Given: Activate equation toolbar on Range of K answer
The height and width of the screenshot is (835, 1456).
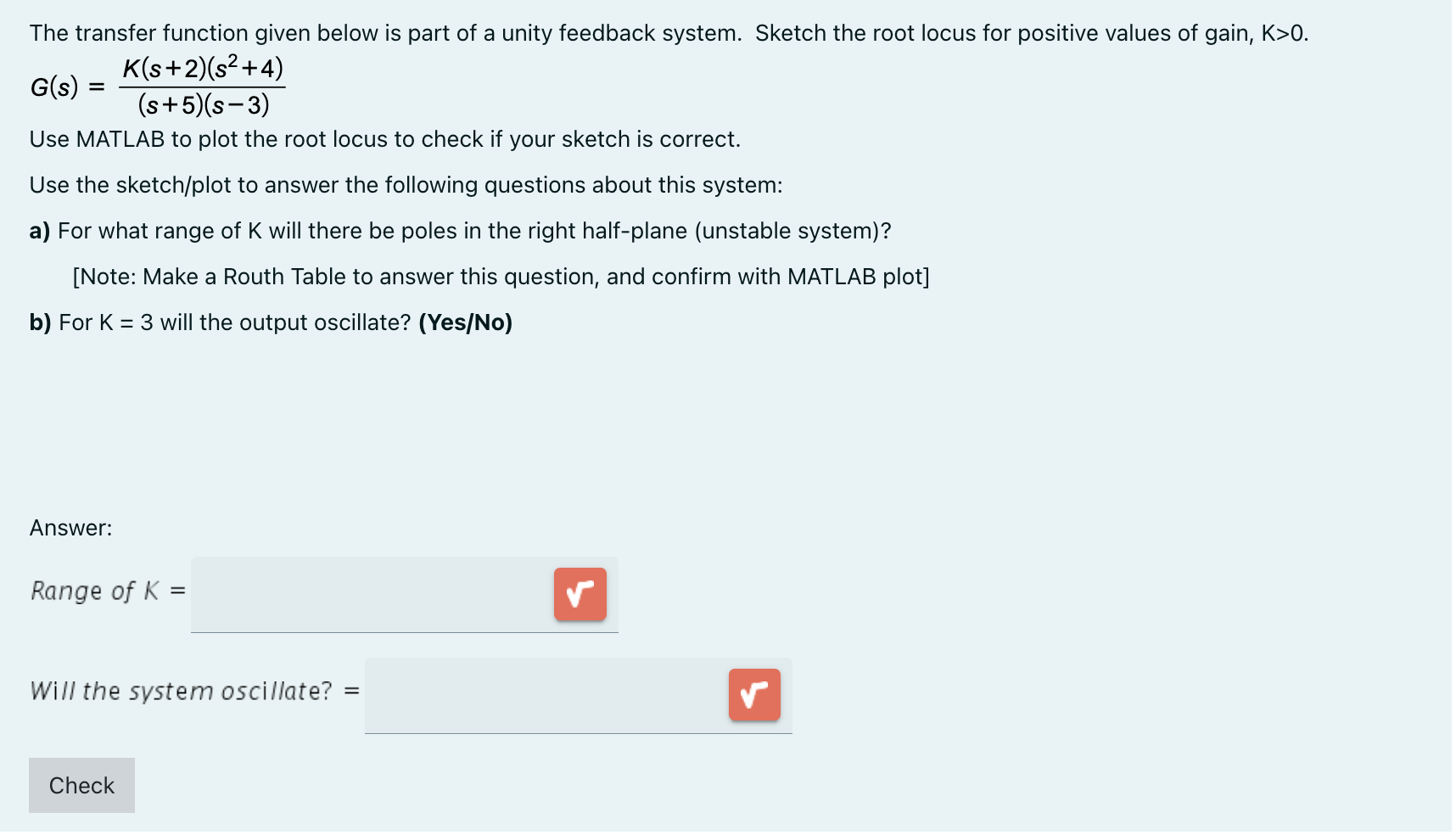Looking at the screenshot, I should click(x=580, y=595).
